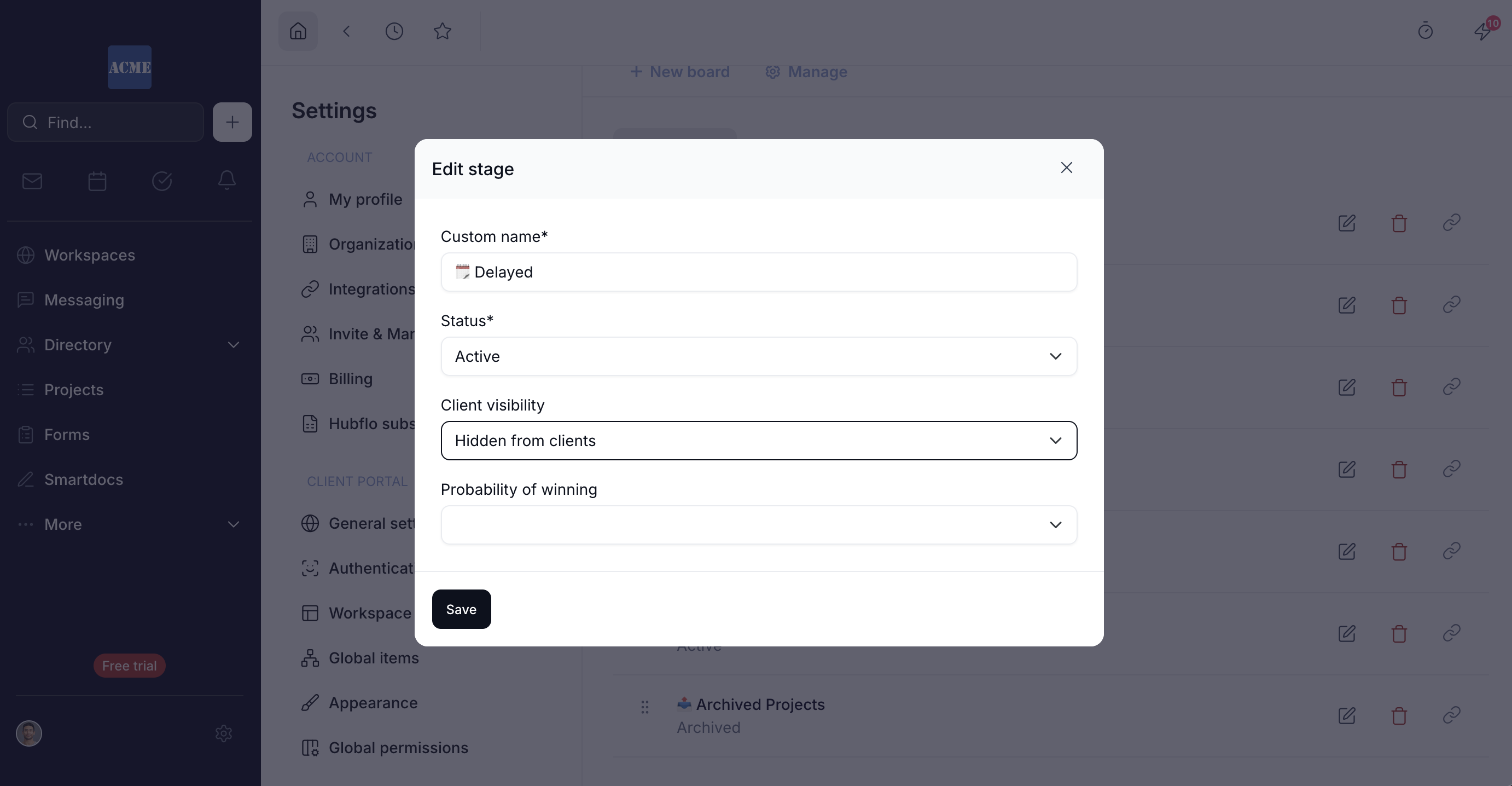
Task: Click the Free trial badge
Action: (129, 666)
